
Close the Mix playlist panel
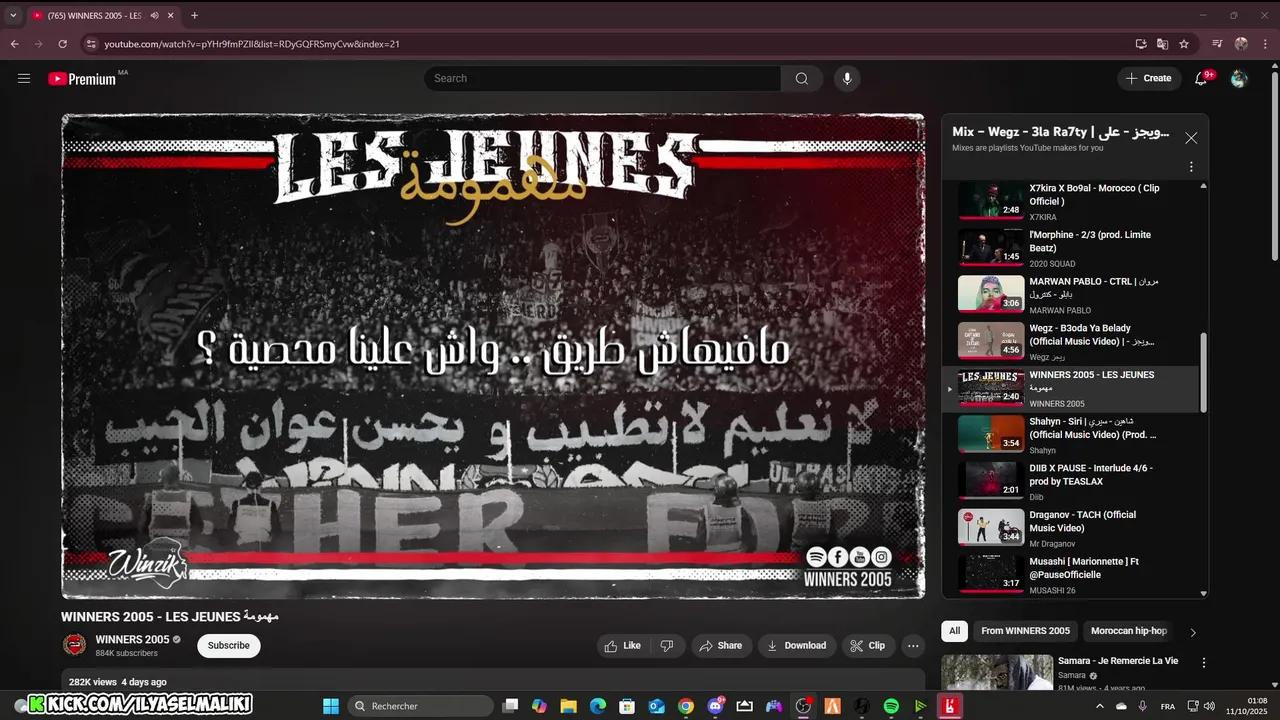[1191, 138]
